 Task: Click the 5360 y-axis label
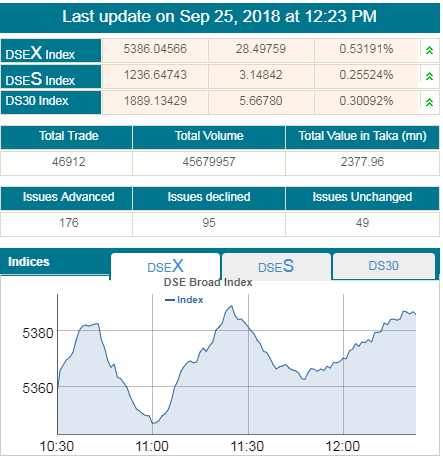click(x=38, y=388)
